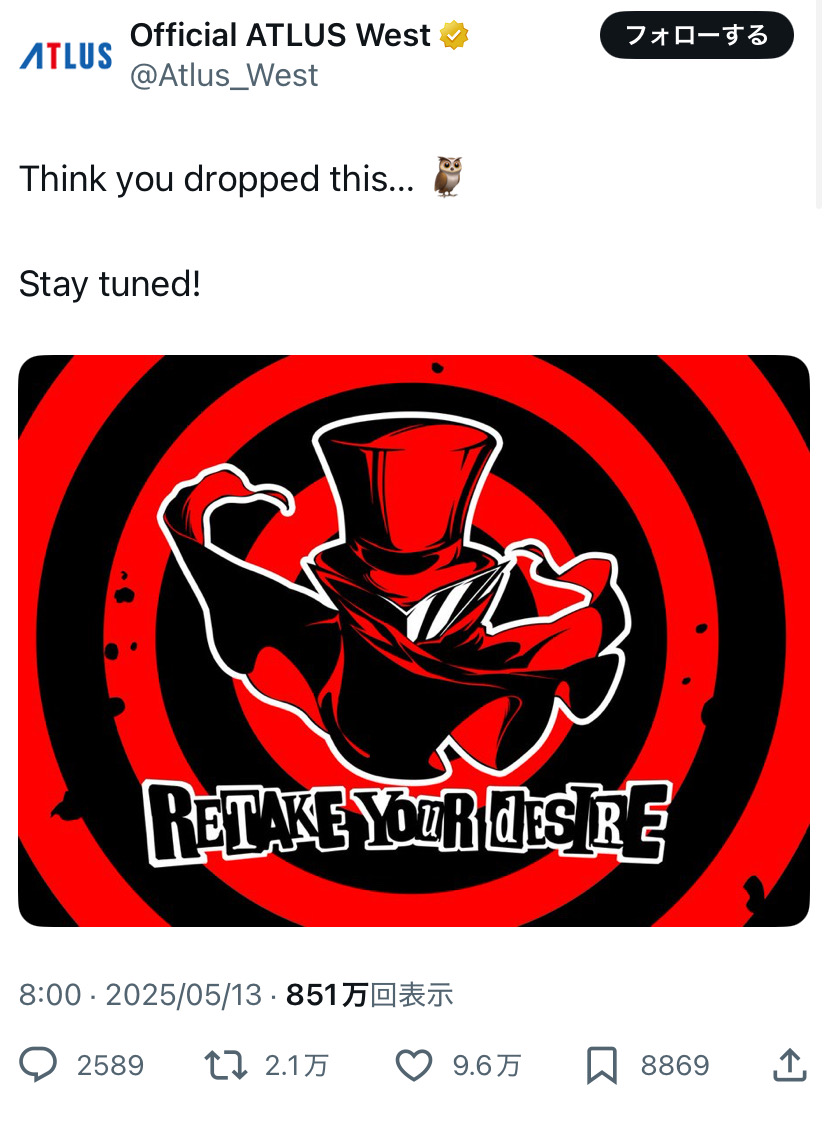The image size is (828, 1122).
Task: Tap the retweet arrows icon
Action: click(225, 1065)
